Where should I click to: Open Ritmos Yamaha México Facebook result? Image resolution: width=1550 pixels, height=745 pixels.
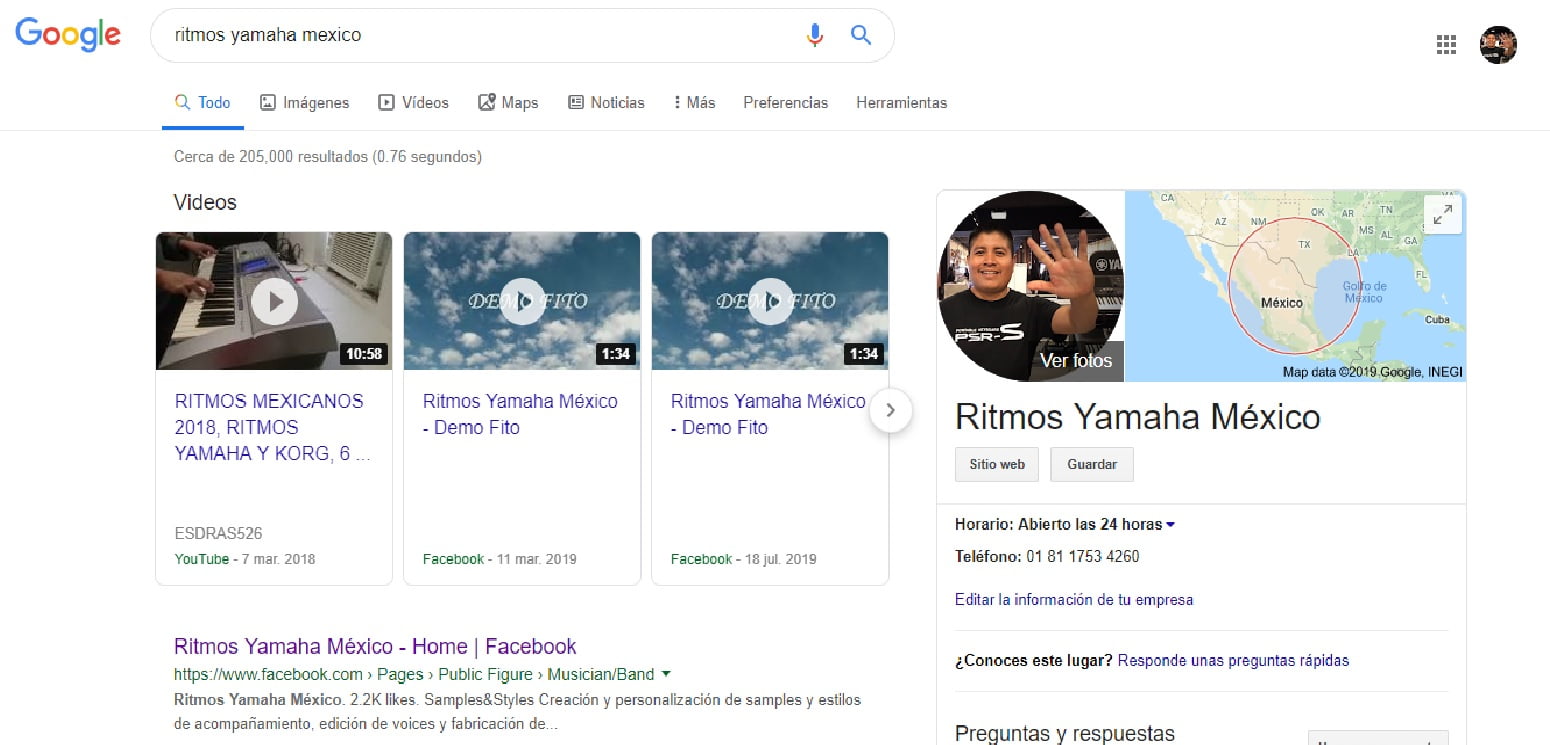pos(375,646)
